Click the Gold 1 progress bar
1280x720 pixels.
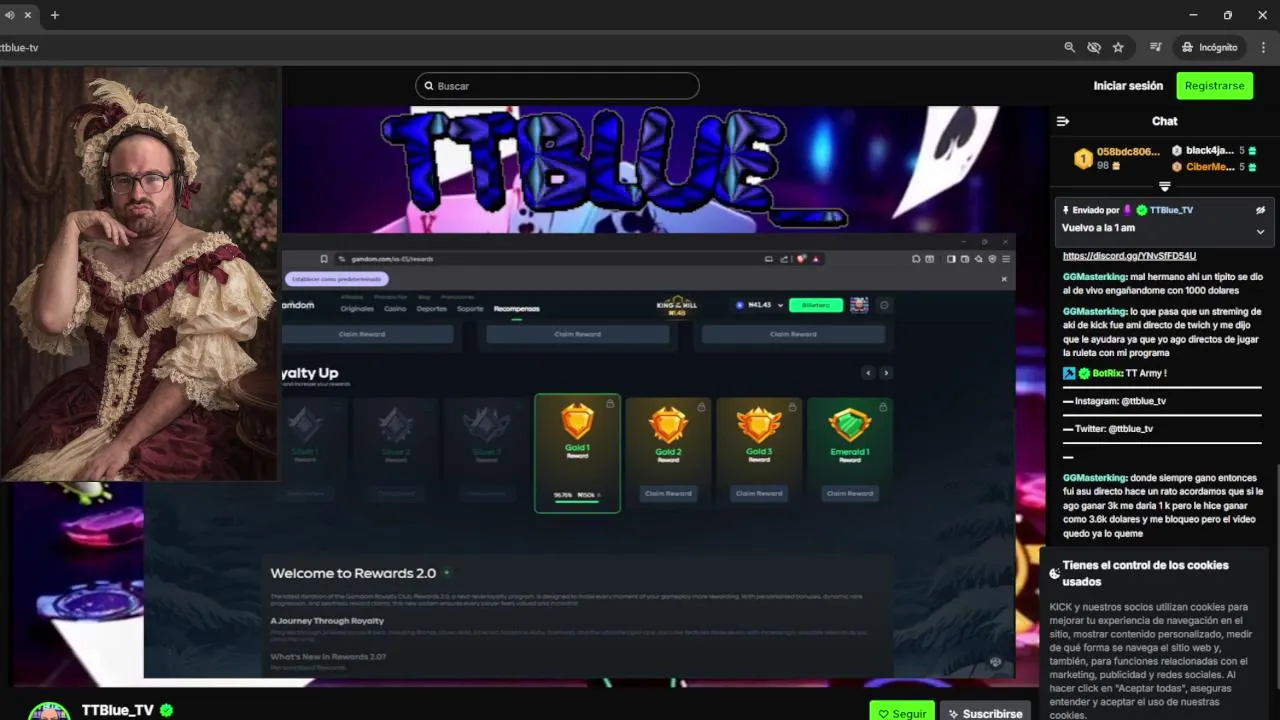pos(577,502)
